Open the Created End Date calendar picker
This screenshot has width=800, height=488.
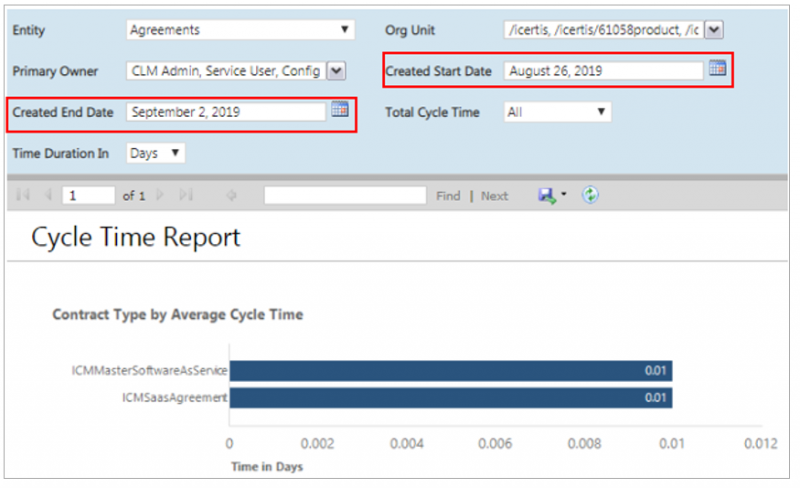pyautogui.click(x=339, y=111)
